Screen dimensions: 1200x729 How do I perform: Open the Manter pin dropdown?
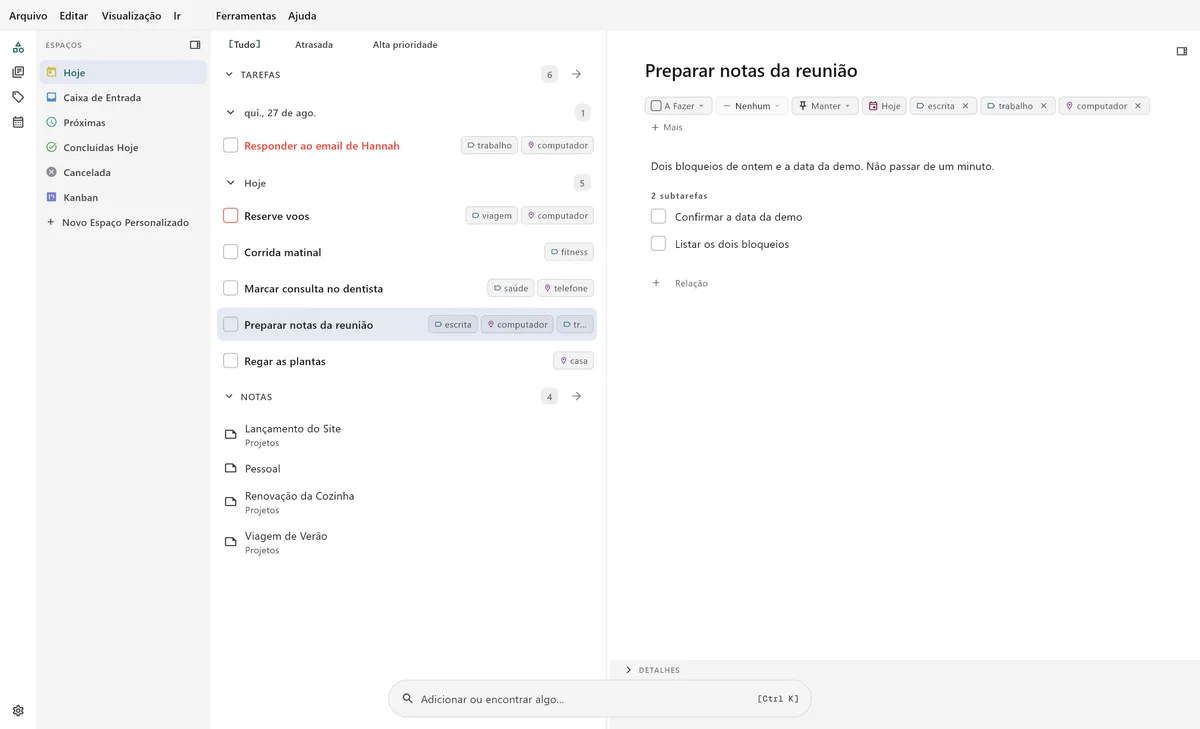825,106
